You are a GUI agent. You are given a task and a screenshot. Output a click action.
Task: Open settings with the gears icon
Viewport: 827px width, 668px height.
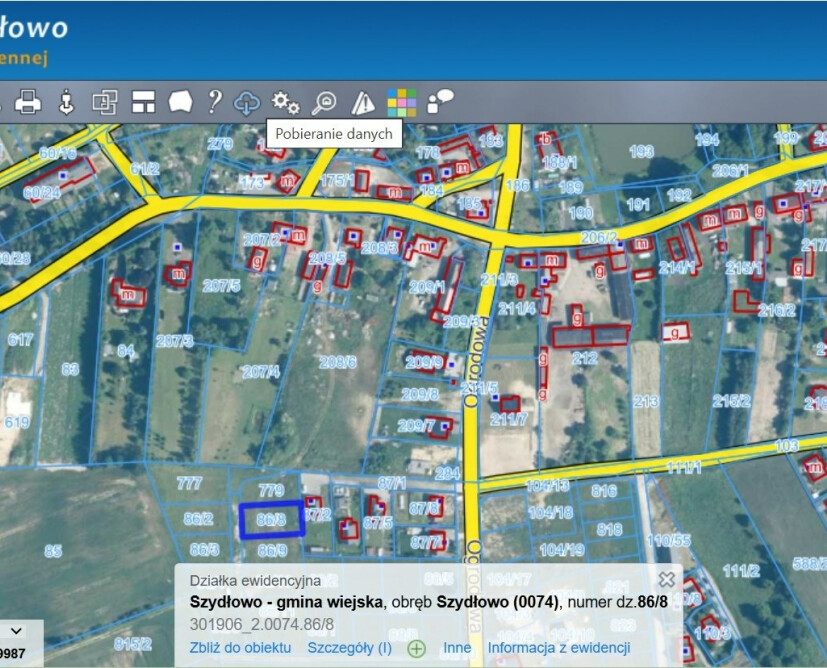click(285, 103)
